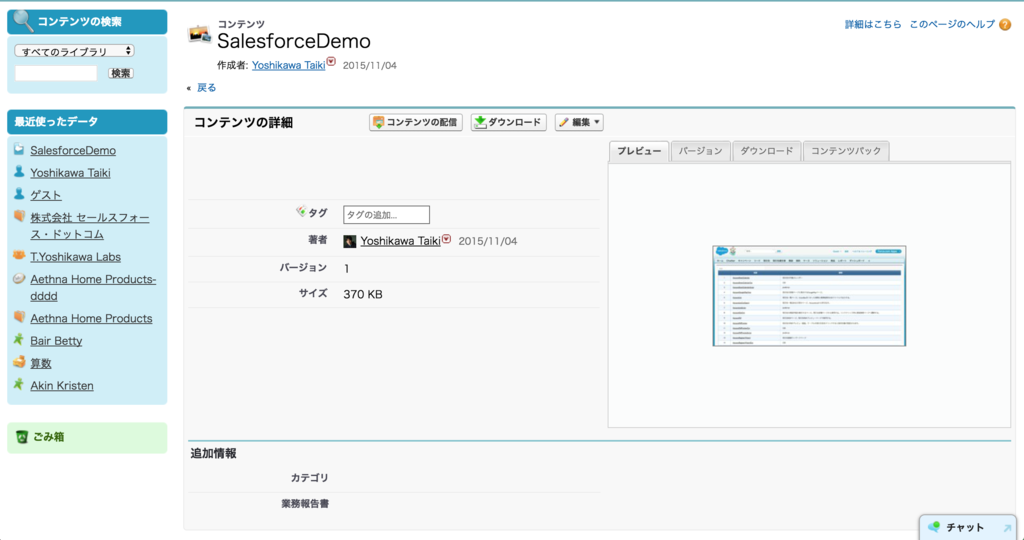1024x540 pixels.
Task: Click the lead icon beside Bair Betty
Action: [19, 340]
